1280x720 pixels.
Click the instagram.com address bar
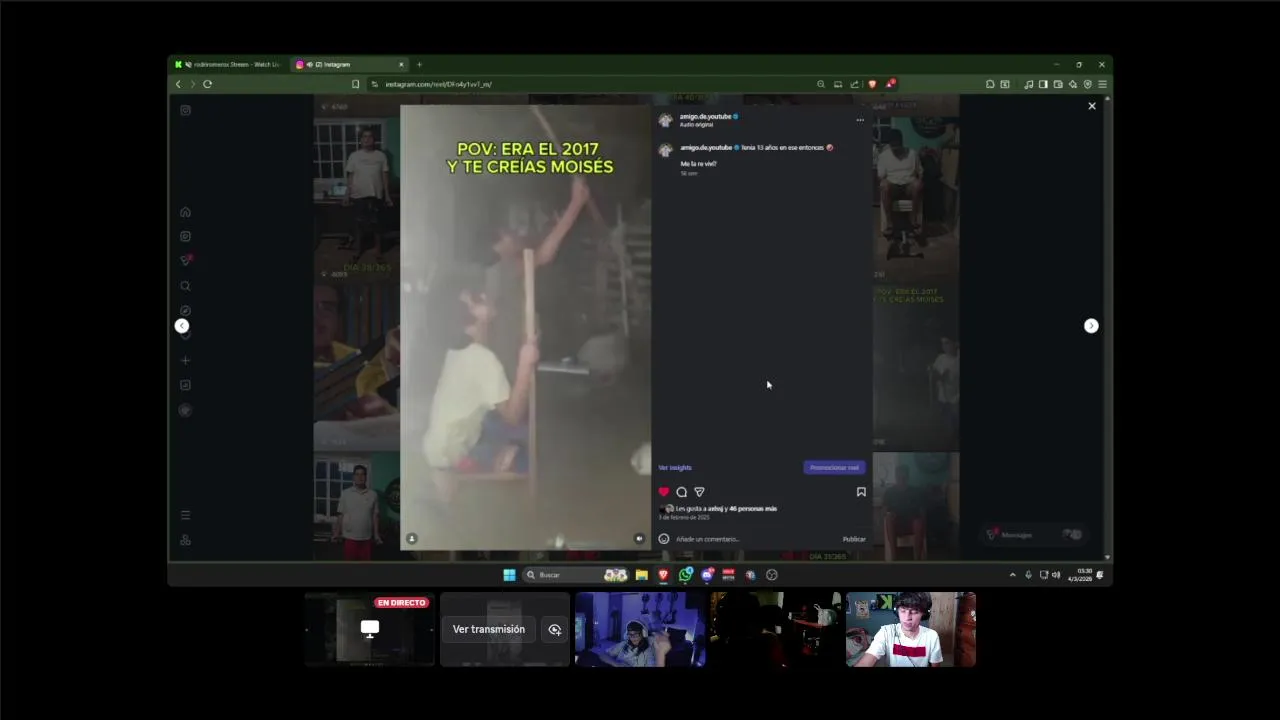click(x=590, y=84)
